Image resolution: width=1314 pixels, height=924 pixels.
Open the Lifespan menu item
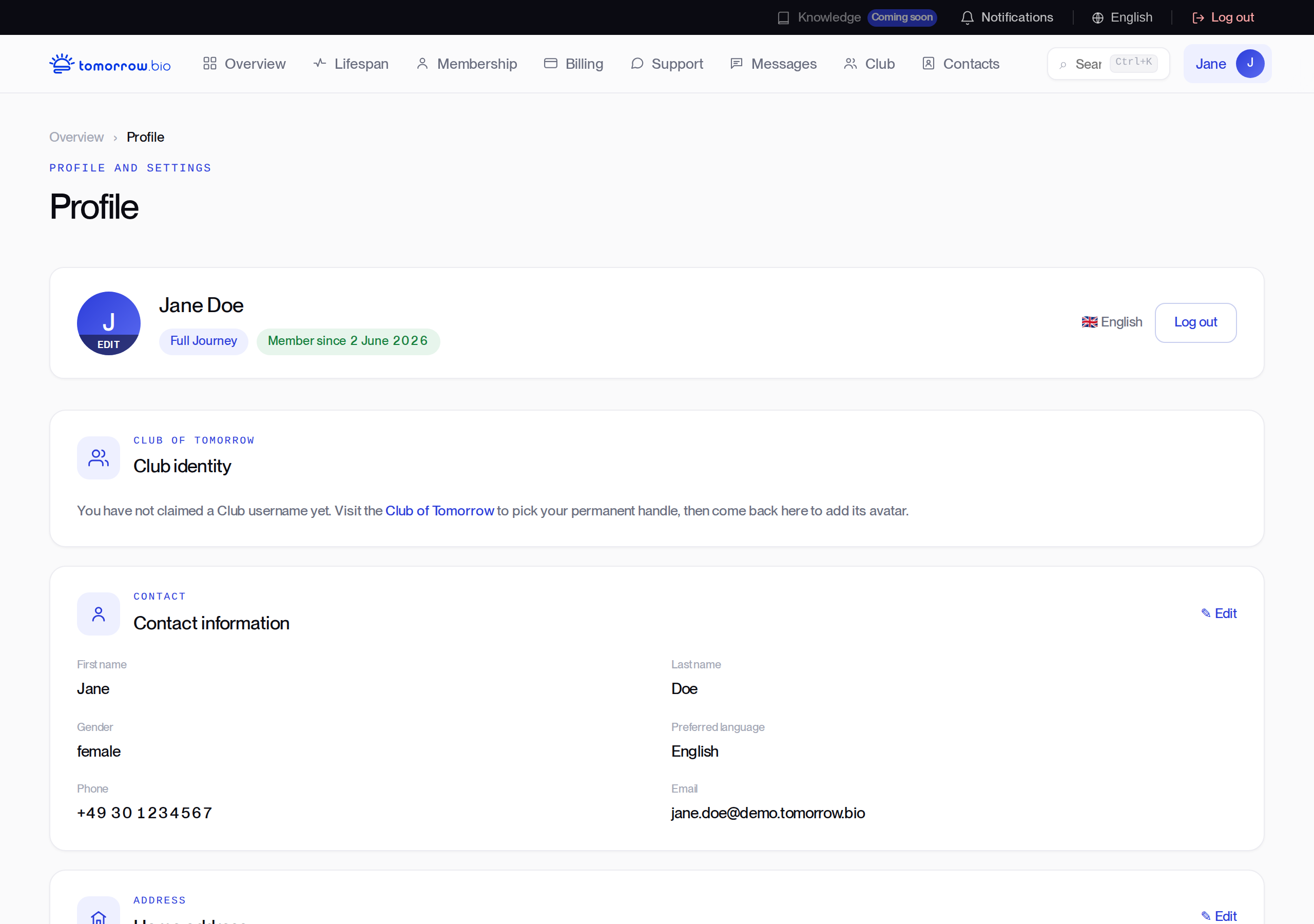tap(351, 64)
